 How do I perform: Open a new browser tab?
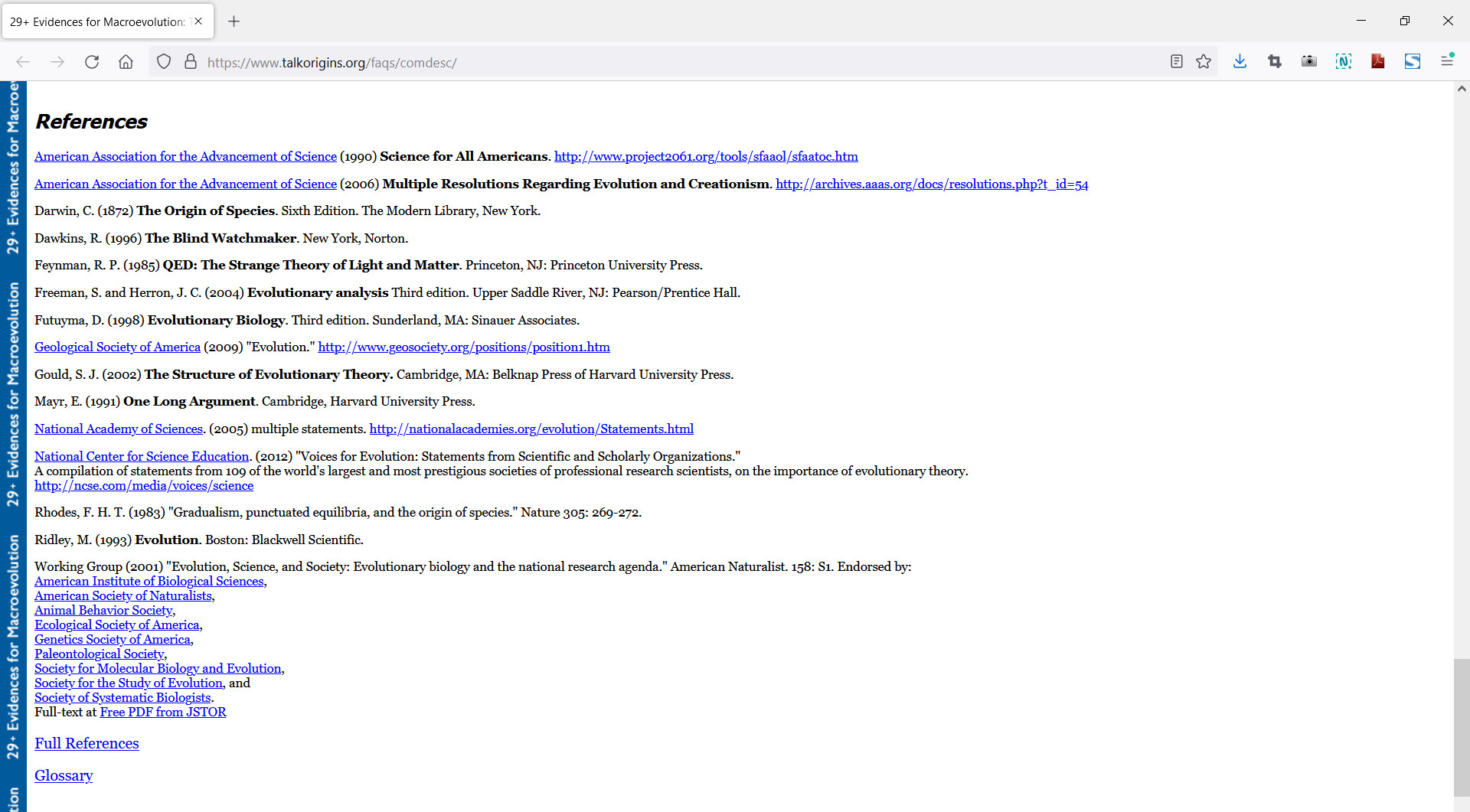tap(234, 21)
